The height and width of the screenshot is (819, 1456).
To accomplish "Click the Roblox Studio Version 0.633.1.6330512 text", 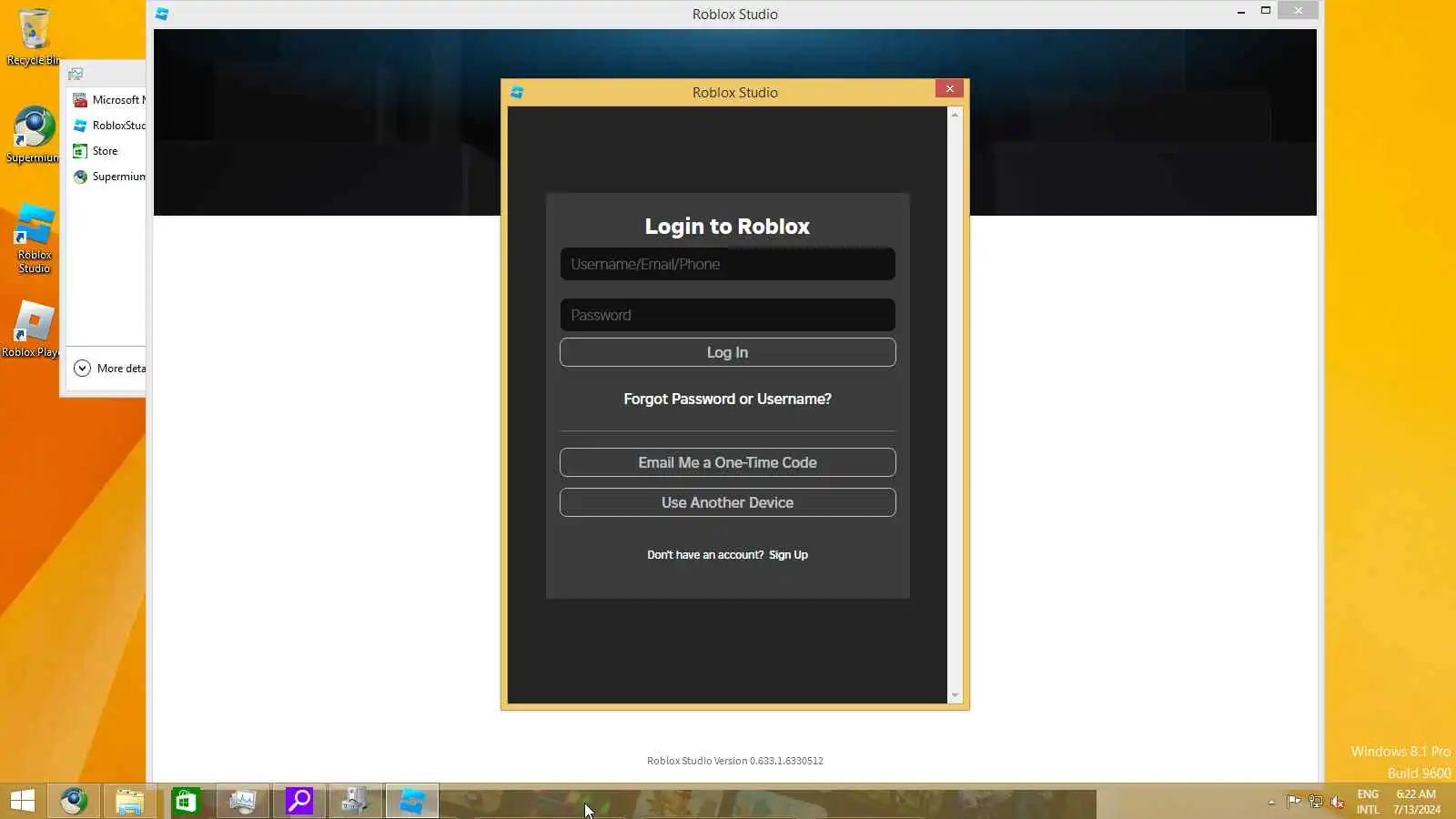I will (x=735, y=761).
